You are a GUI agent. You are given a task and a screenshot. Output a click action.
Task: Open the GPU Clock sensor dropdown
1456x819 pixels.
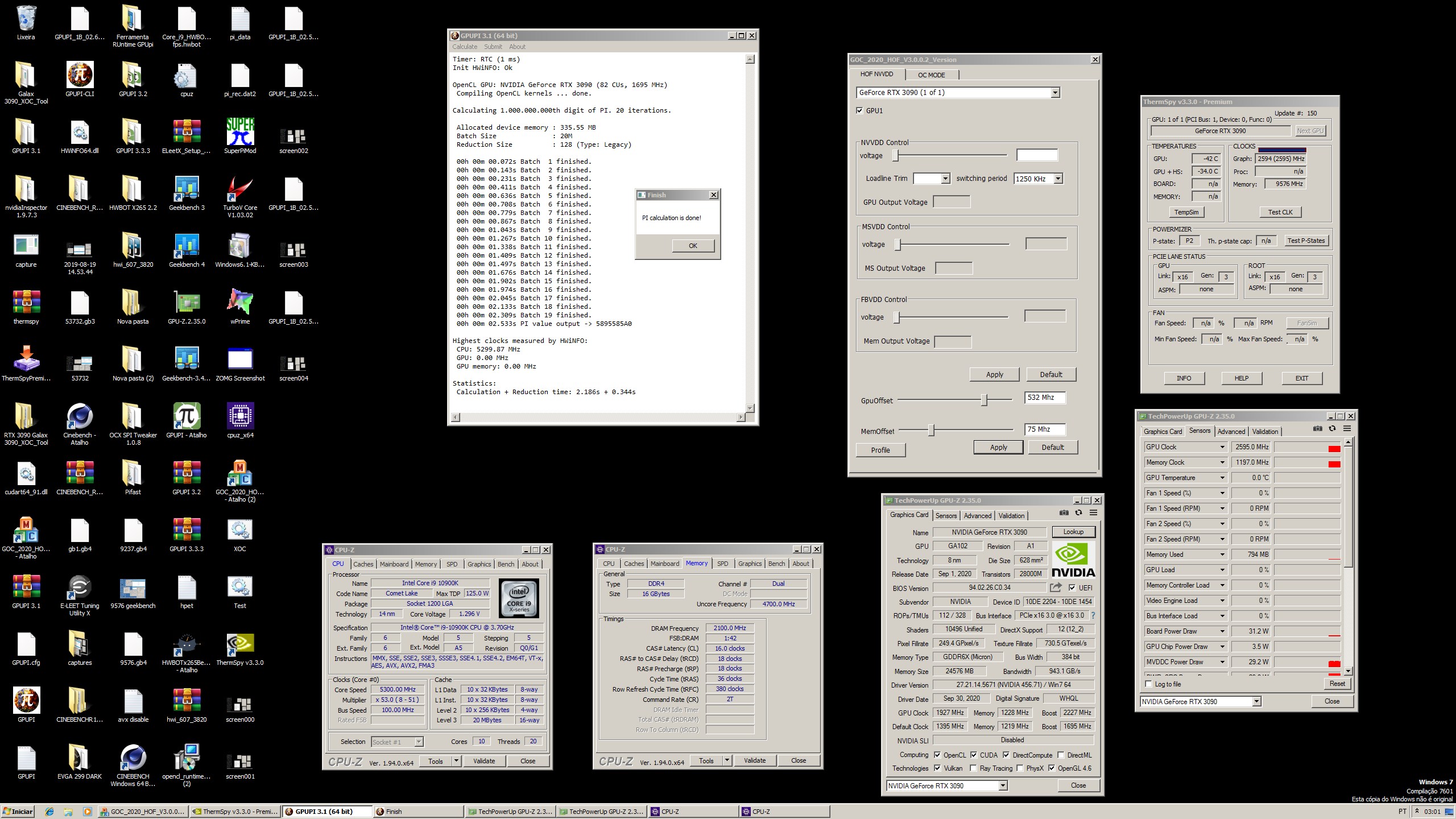(1222, 447)
